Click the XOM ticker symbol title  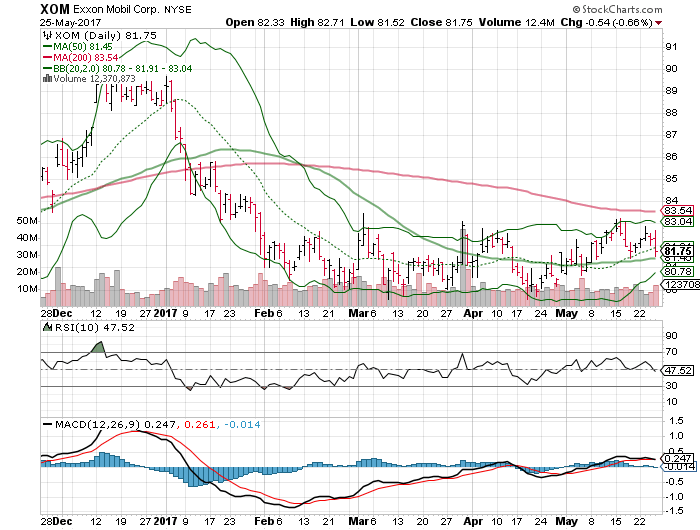click(55, 9)
